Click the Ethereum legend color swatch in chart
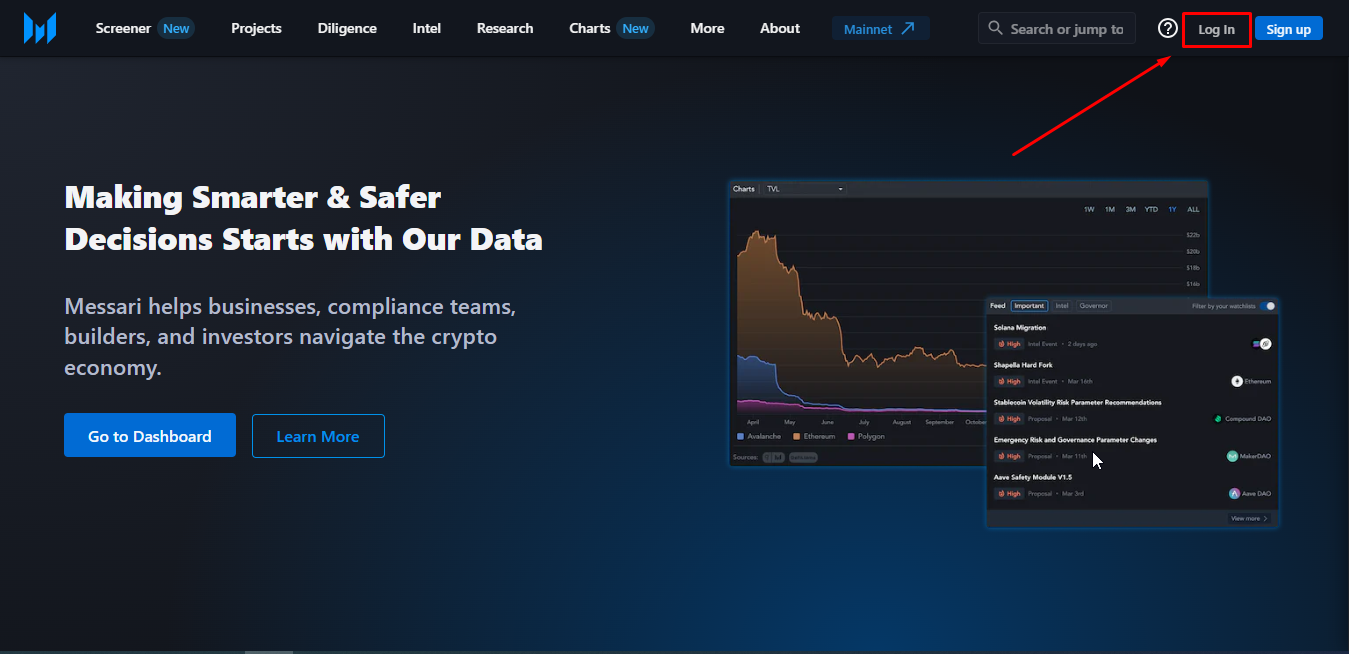 796,437
